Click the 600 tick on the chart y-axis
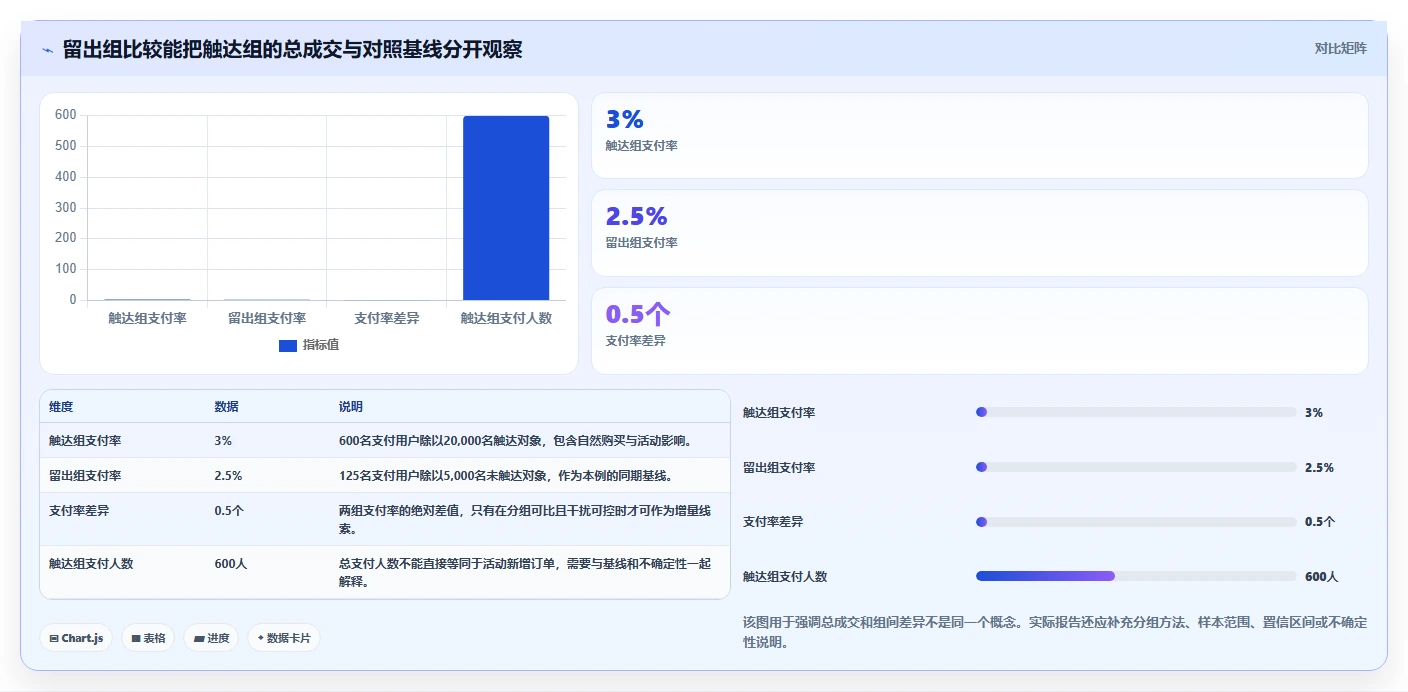 66,115
